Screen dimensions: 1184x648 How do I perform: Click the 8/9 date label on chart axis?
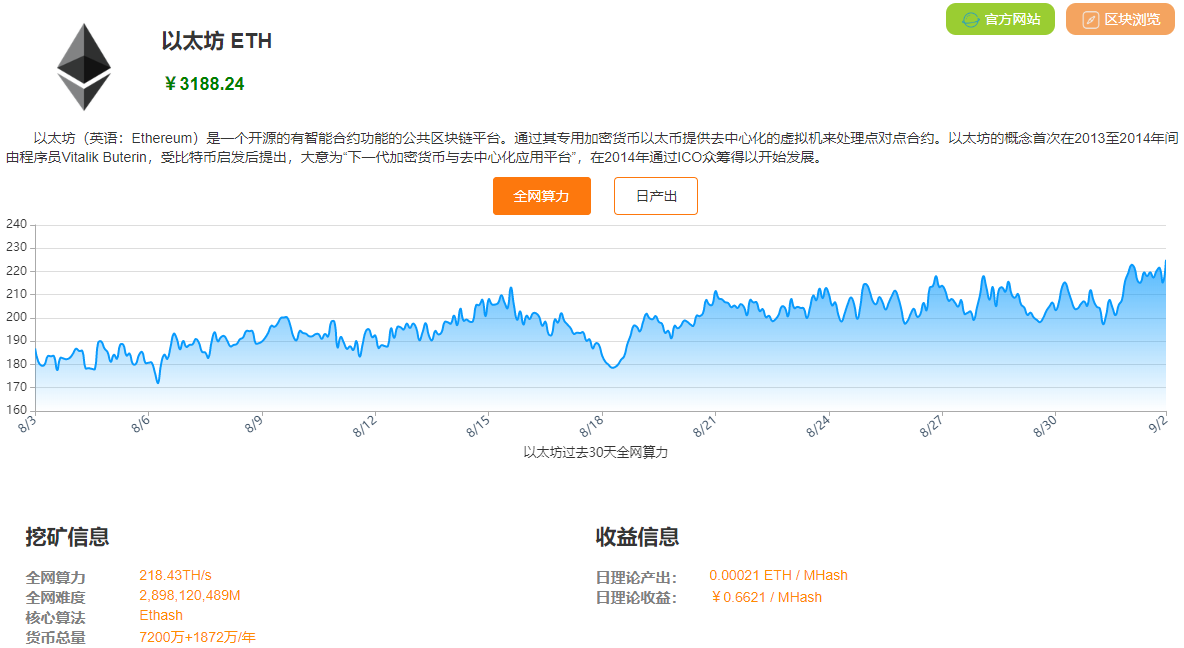pyautogui.click(x=254, y=424)
